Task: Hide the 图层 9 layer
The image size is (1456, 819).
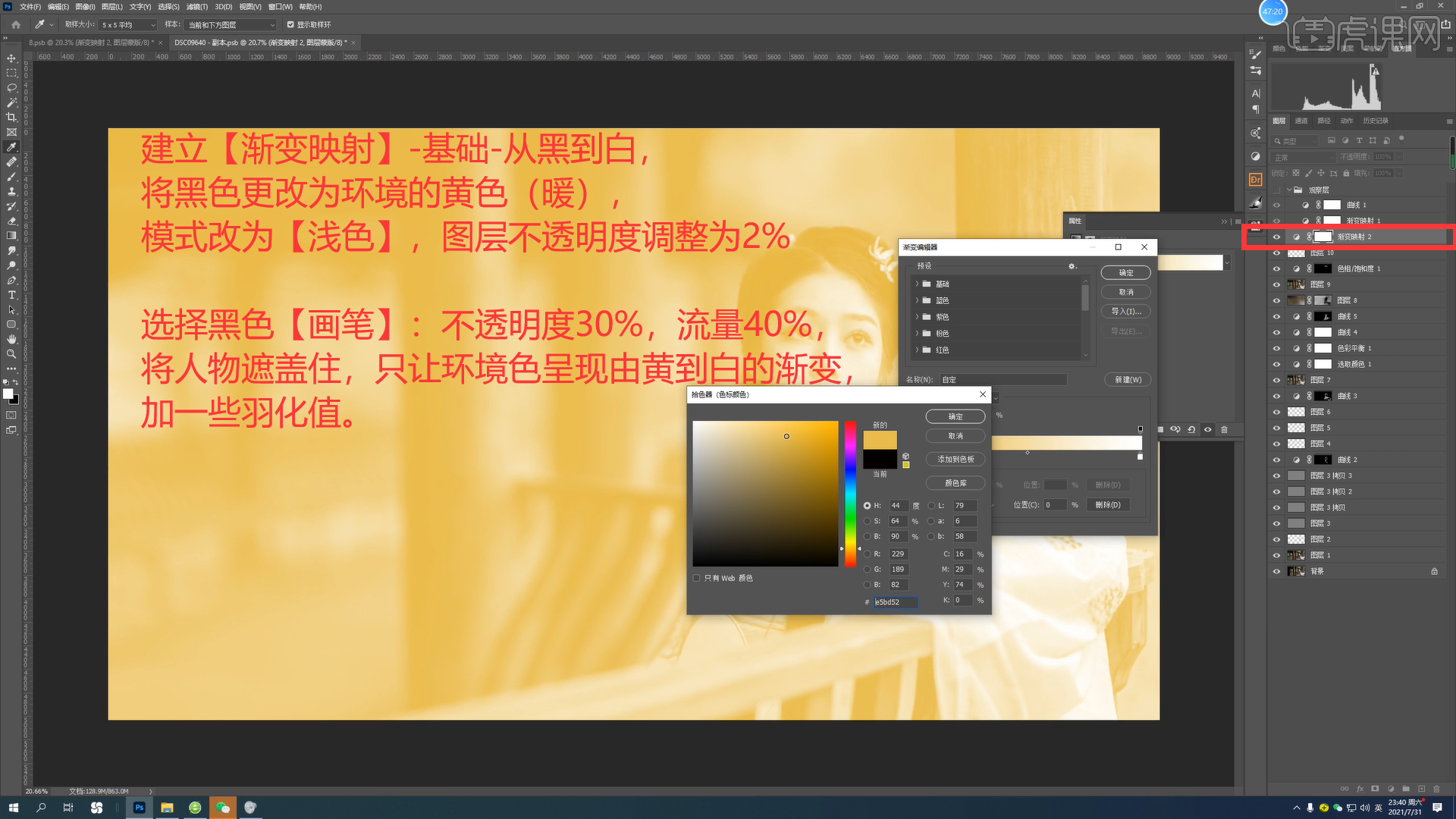Action: [x=1276, y=285]
